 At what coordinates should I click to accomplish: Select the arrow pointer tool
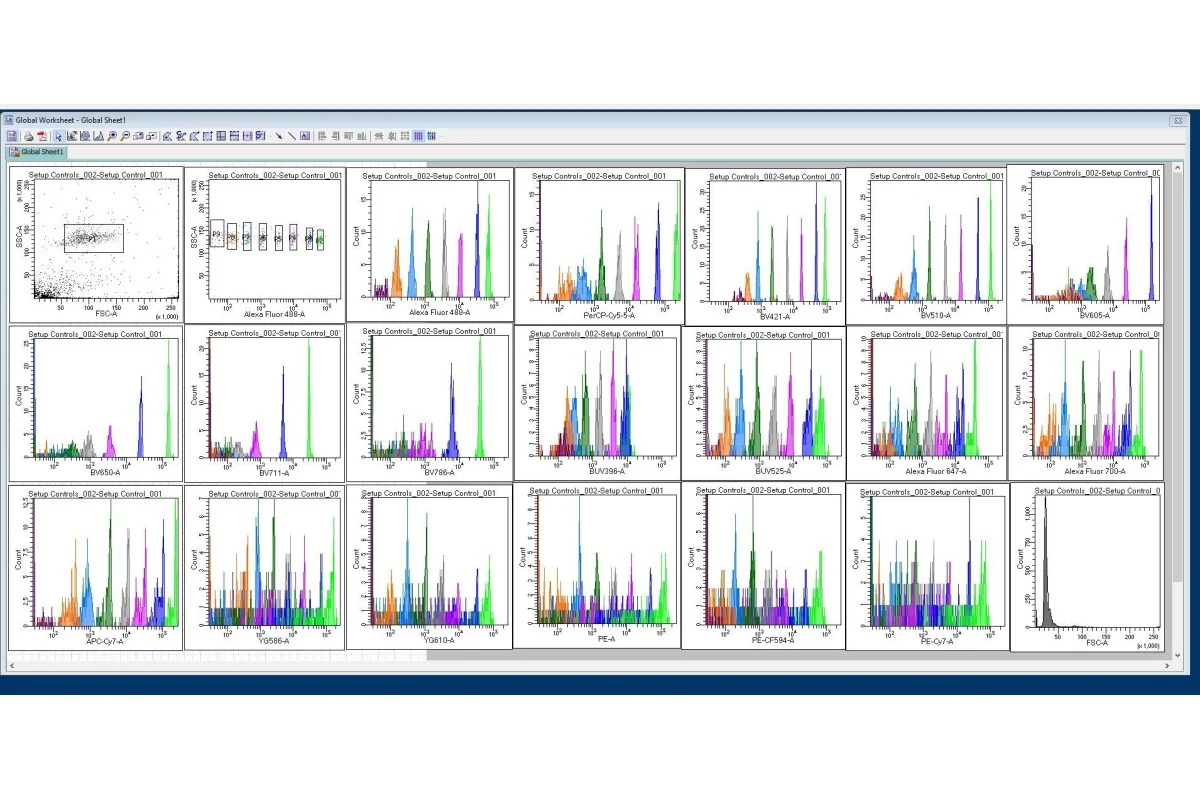pyautogui.click(x=58, y=136)
